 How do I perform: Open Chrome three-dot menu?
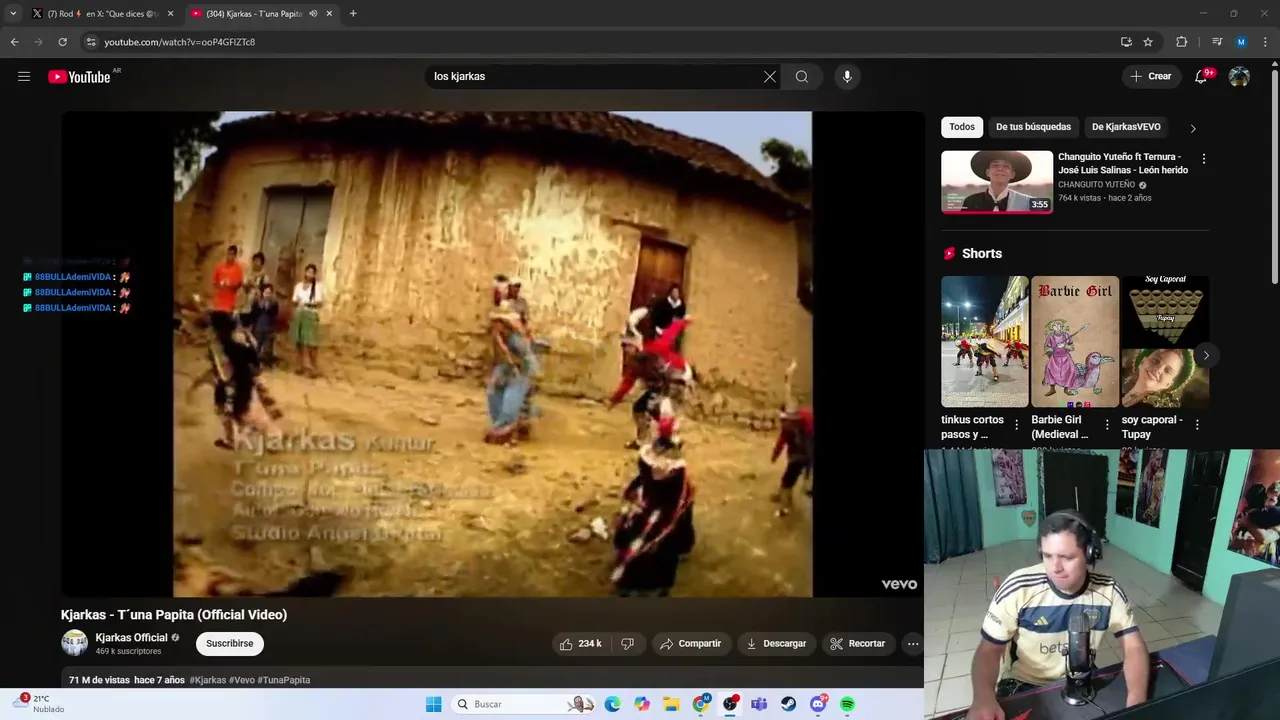1266,42
